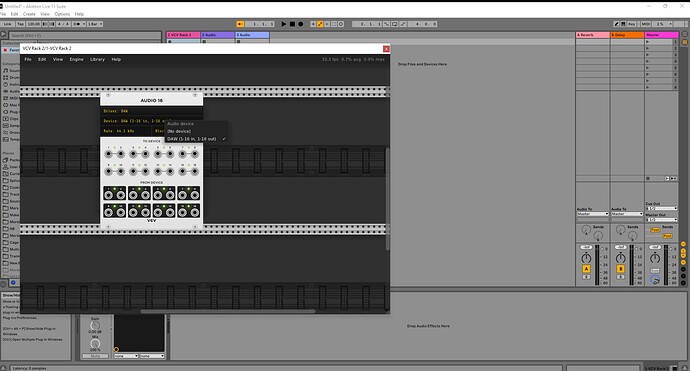Open Return A Audio To Master dropdown
Screen dimensions: 690x371
point(593,214)
